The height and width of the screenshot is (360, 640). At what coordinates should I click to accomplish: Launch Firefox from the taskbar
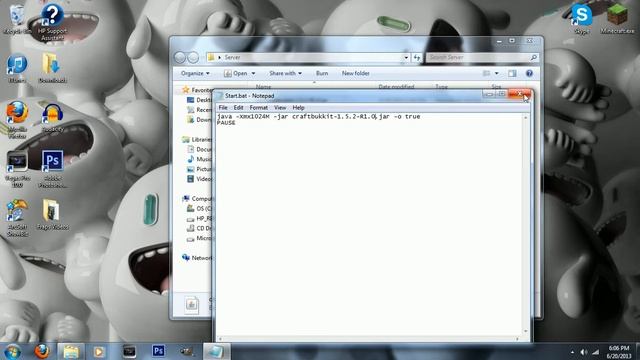(42, 351)
